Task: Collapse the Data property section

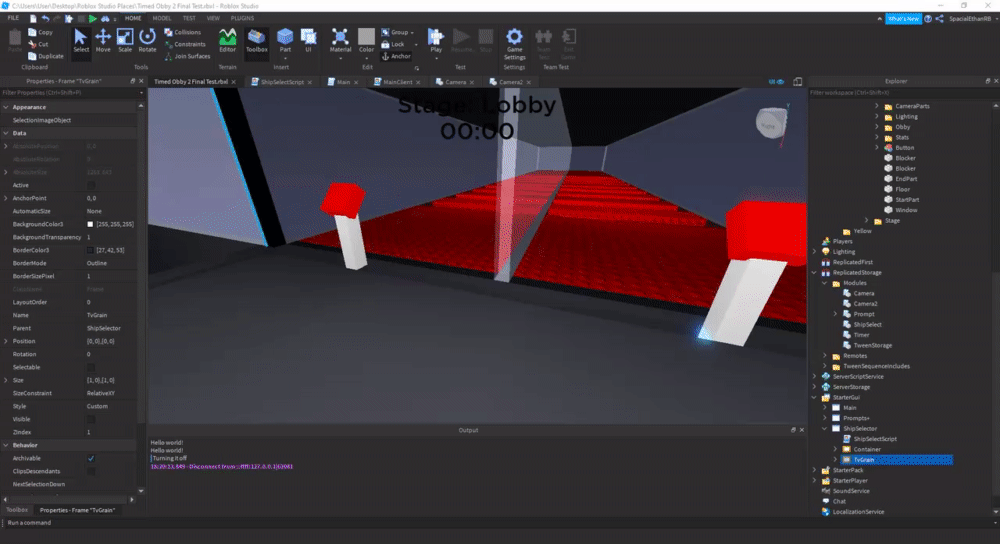Action: (x=6, y=133)
